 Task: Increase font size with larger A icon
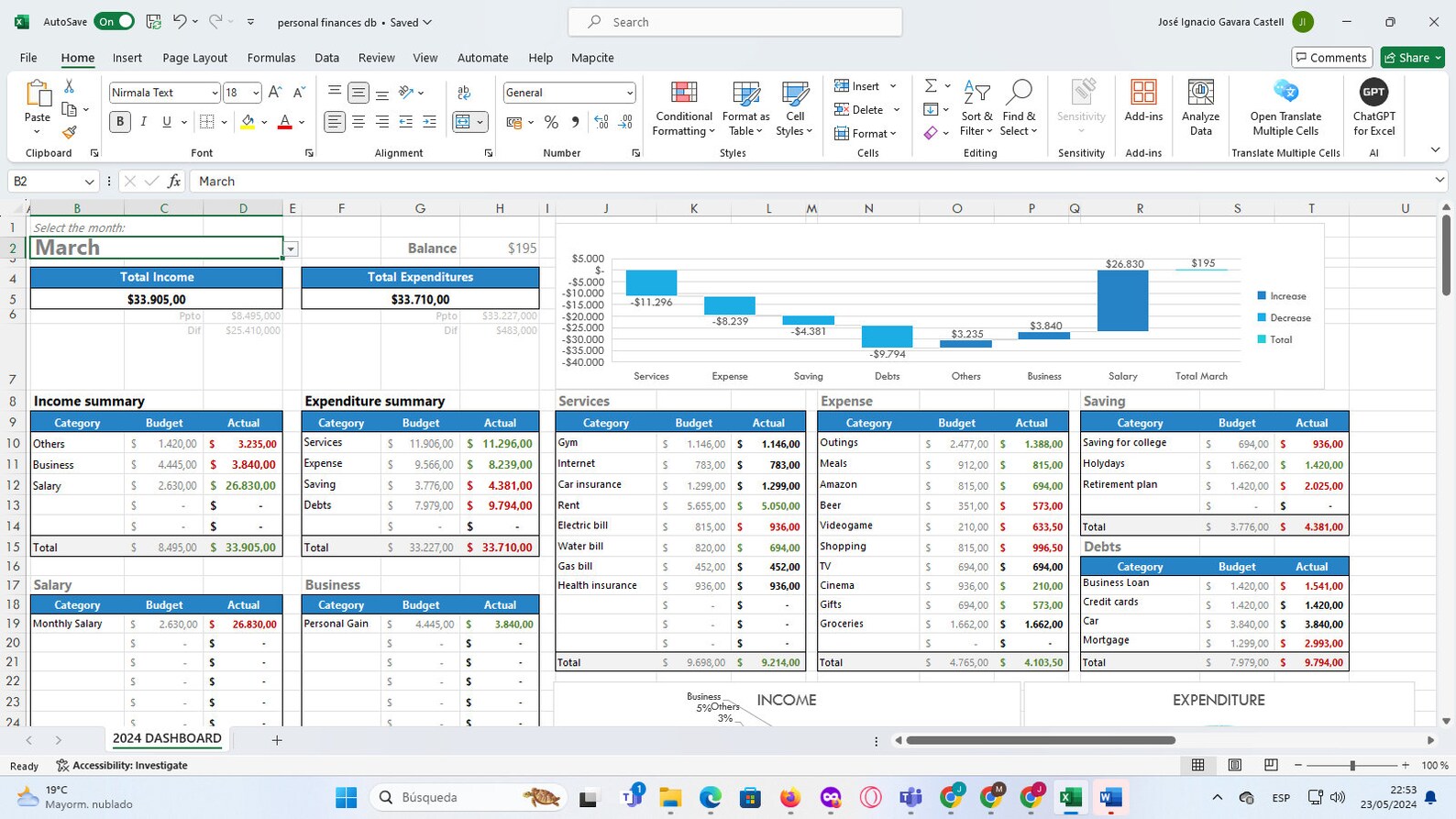point(274,93)
